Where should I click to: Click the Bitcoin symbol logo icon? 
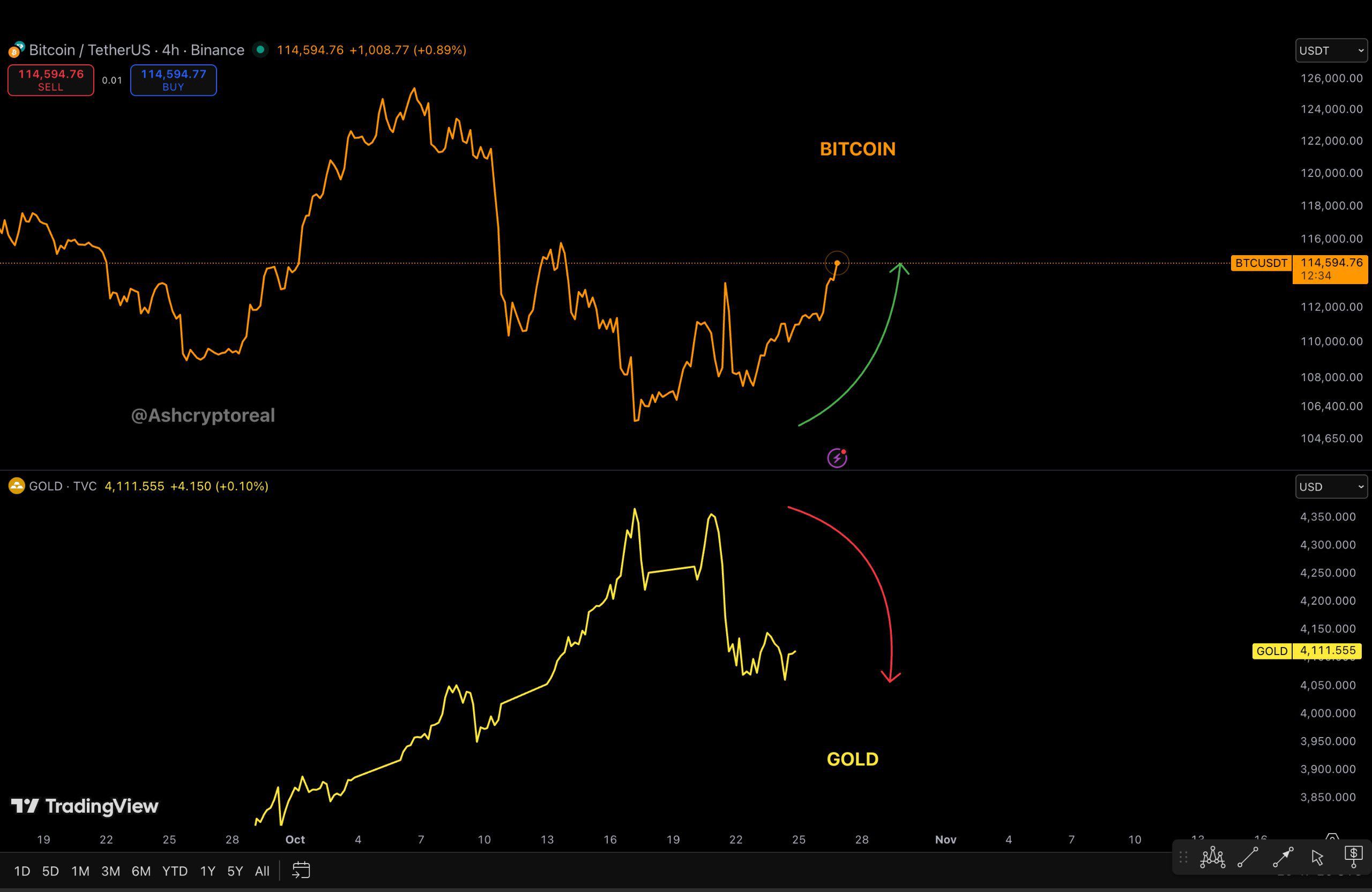[16, 50]
